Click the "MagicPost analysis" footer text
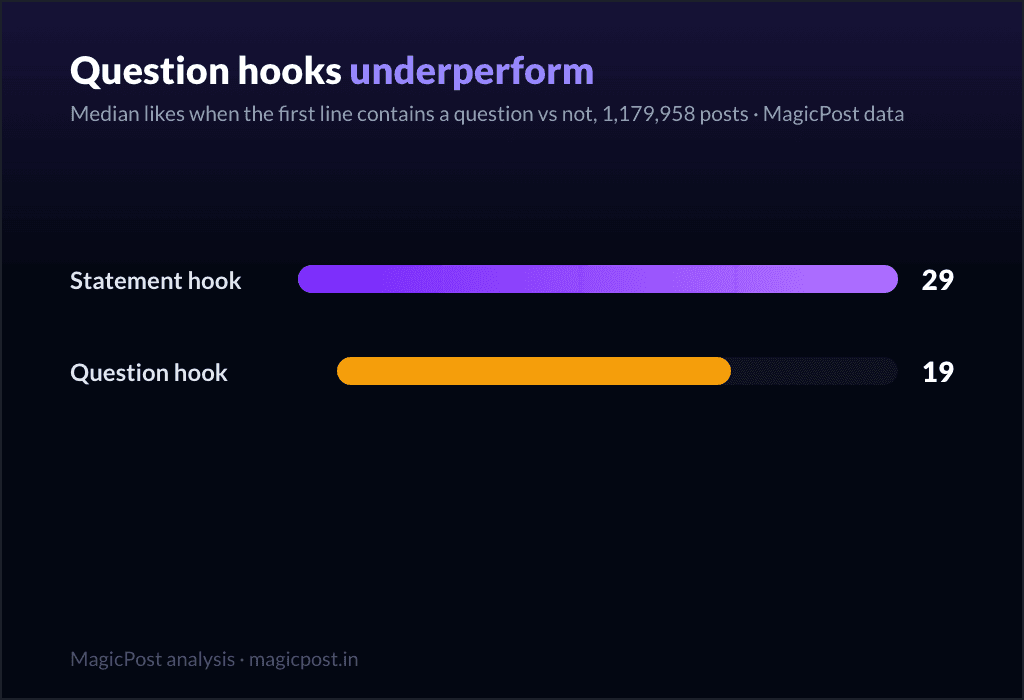1024x700 pixels. (x=152, y=659)
